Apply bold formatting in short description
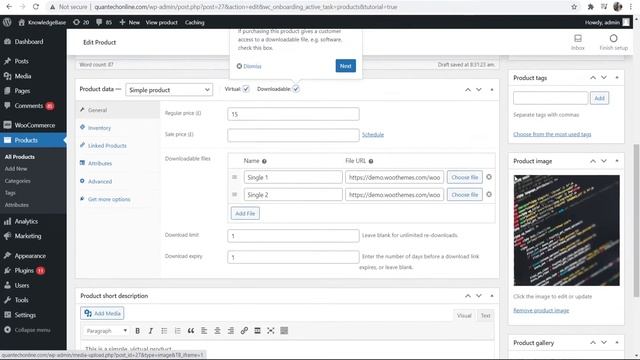The height and width of the screenshot is (360, 640). (x=138, y=331)
